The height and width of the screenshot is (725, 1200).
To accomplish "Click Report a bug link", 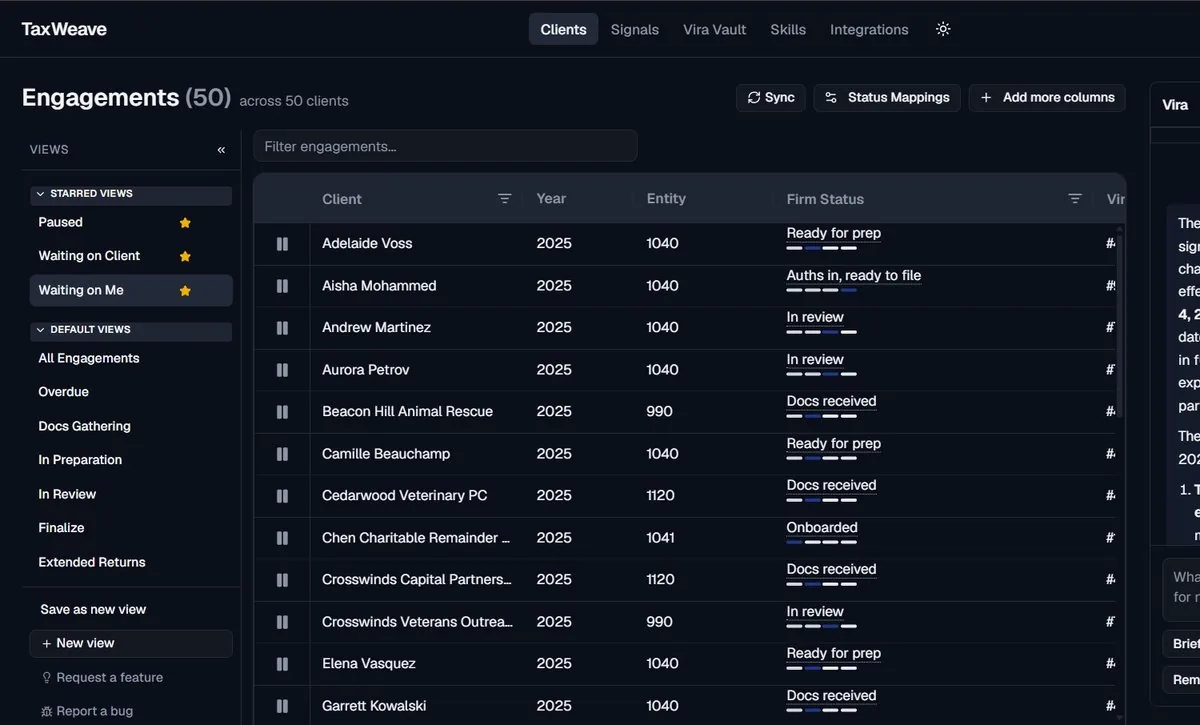I will (x=86, y=712).
